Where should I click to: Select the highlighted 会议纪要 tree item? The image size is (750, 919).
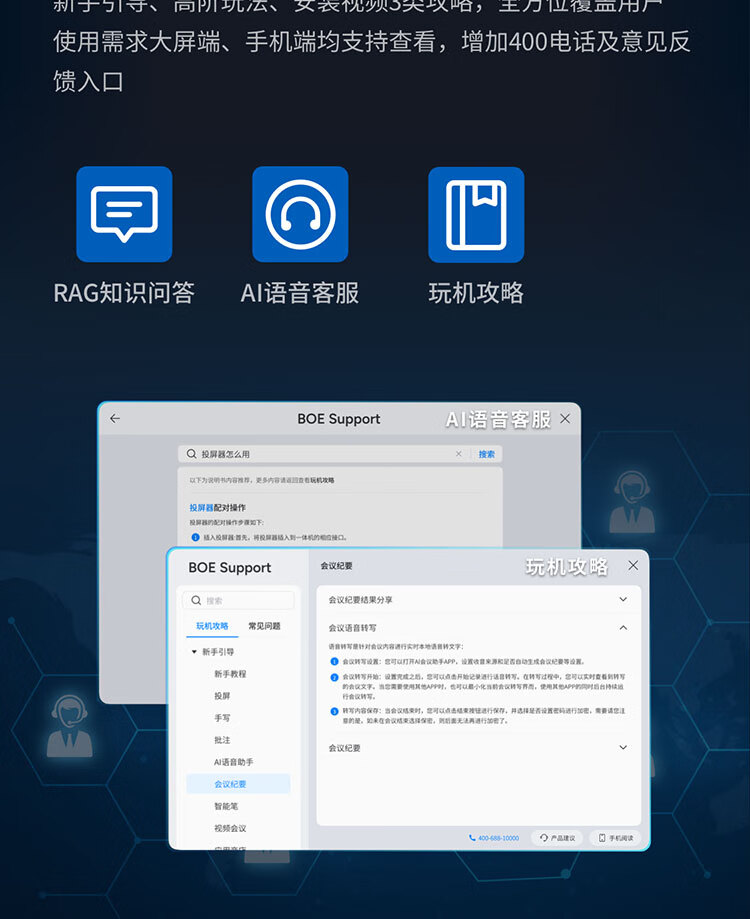[x=238, y=784]
